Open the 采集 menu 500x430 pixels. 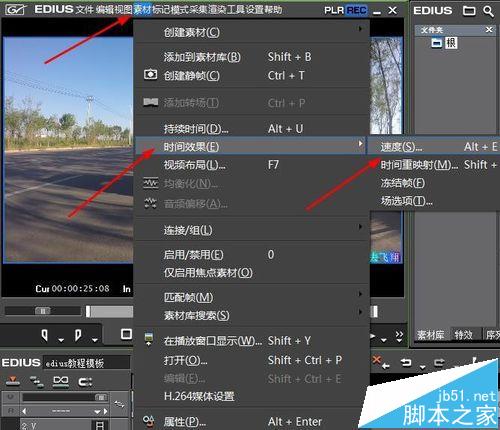point(198,9)
